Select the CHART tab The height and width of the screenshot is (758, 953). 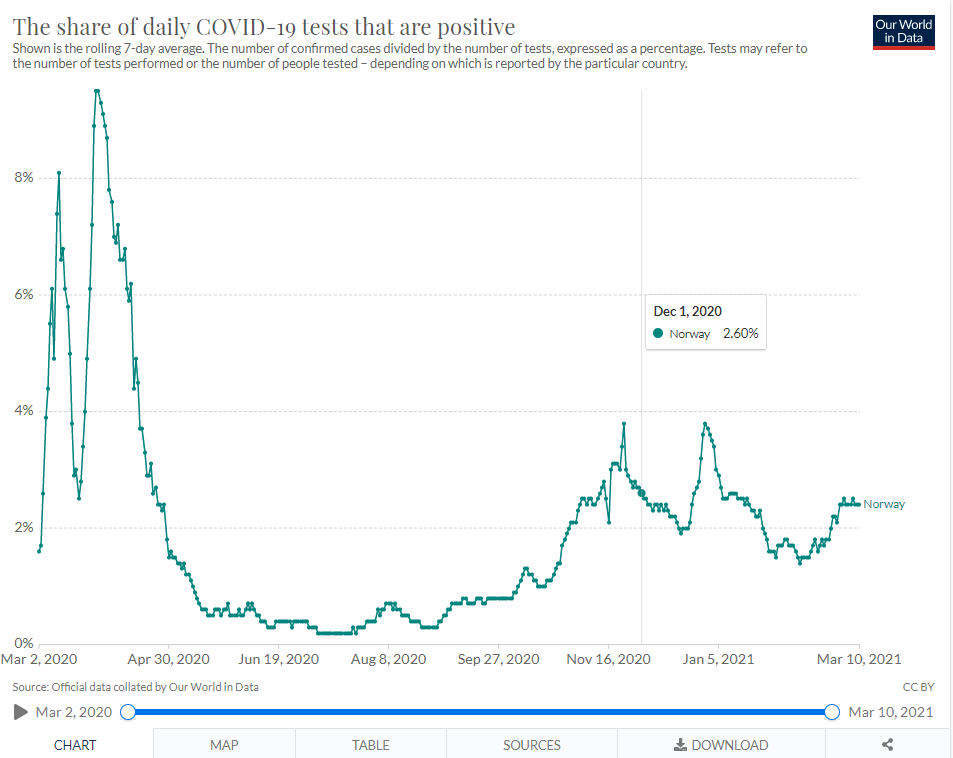point(75,745)
